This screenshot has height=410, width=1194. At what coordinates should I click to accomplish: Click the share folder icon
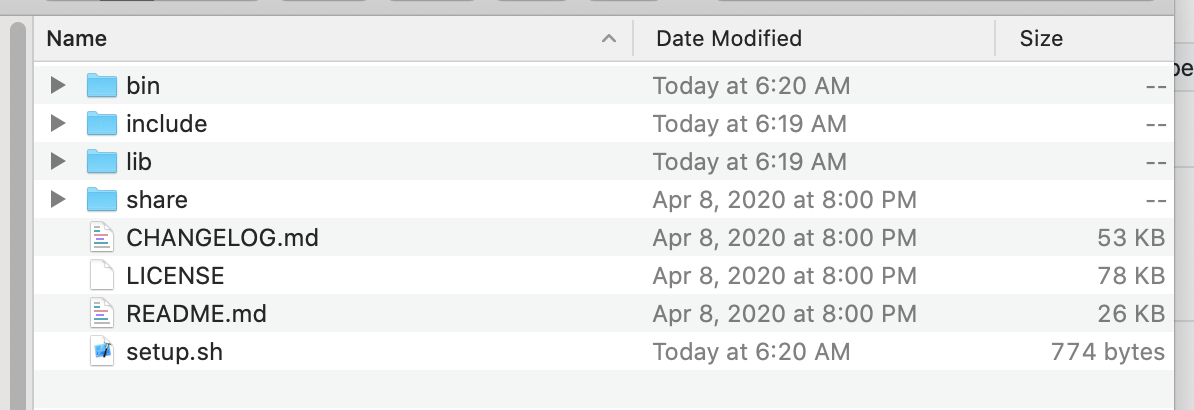tap(102, 200)
